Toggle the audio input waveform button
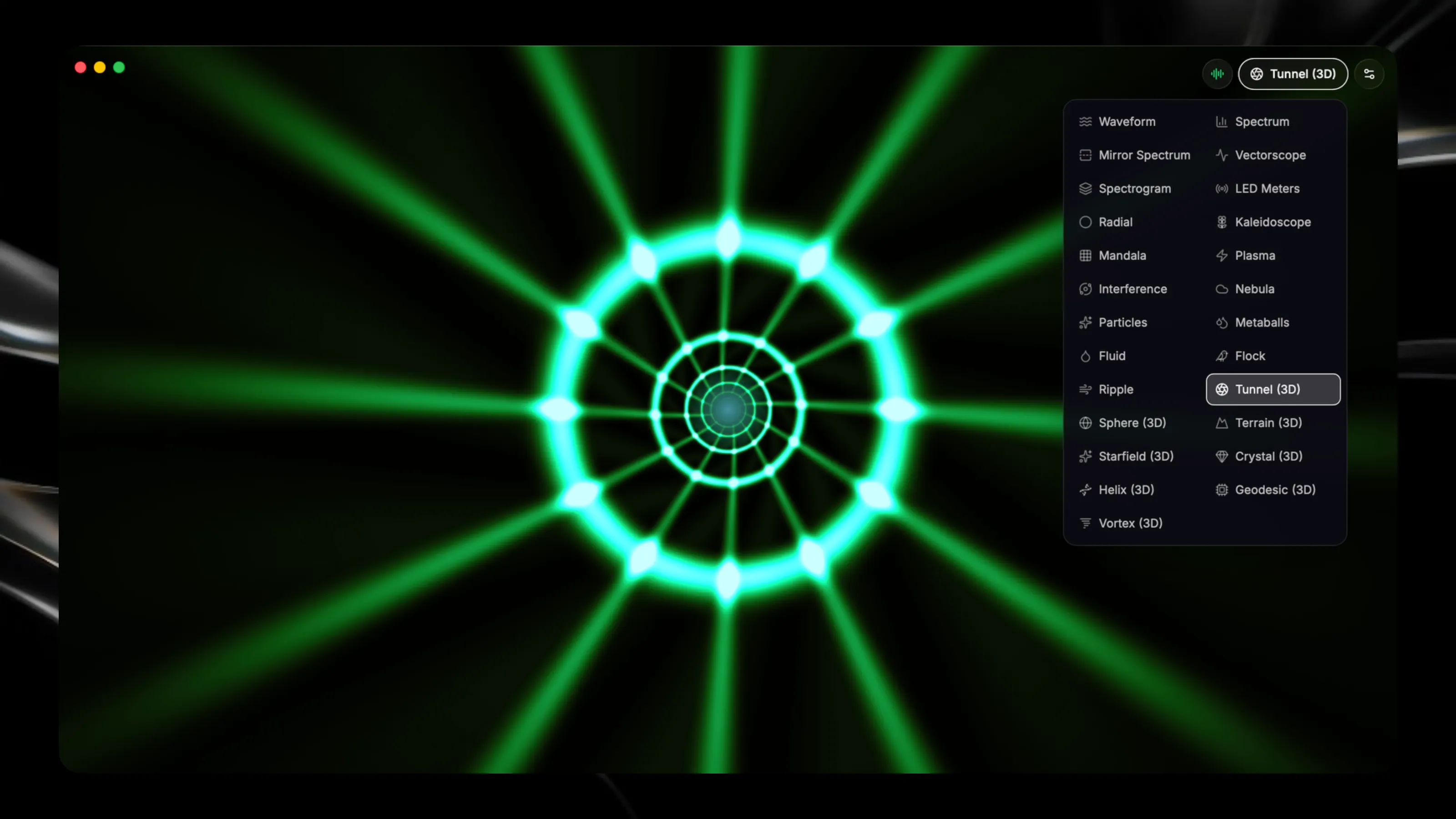The image size is (1456, 819). tap(1217, 74)
